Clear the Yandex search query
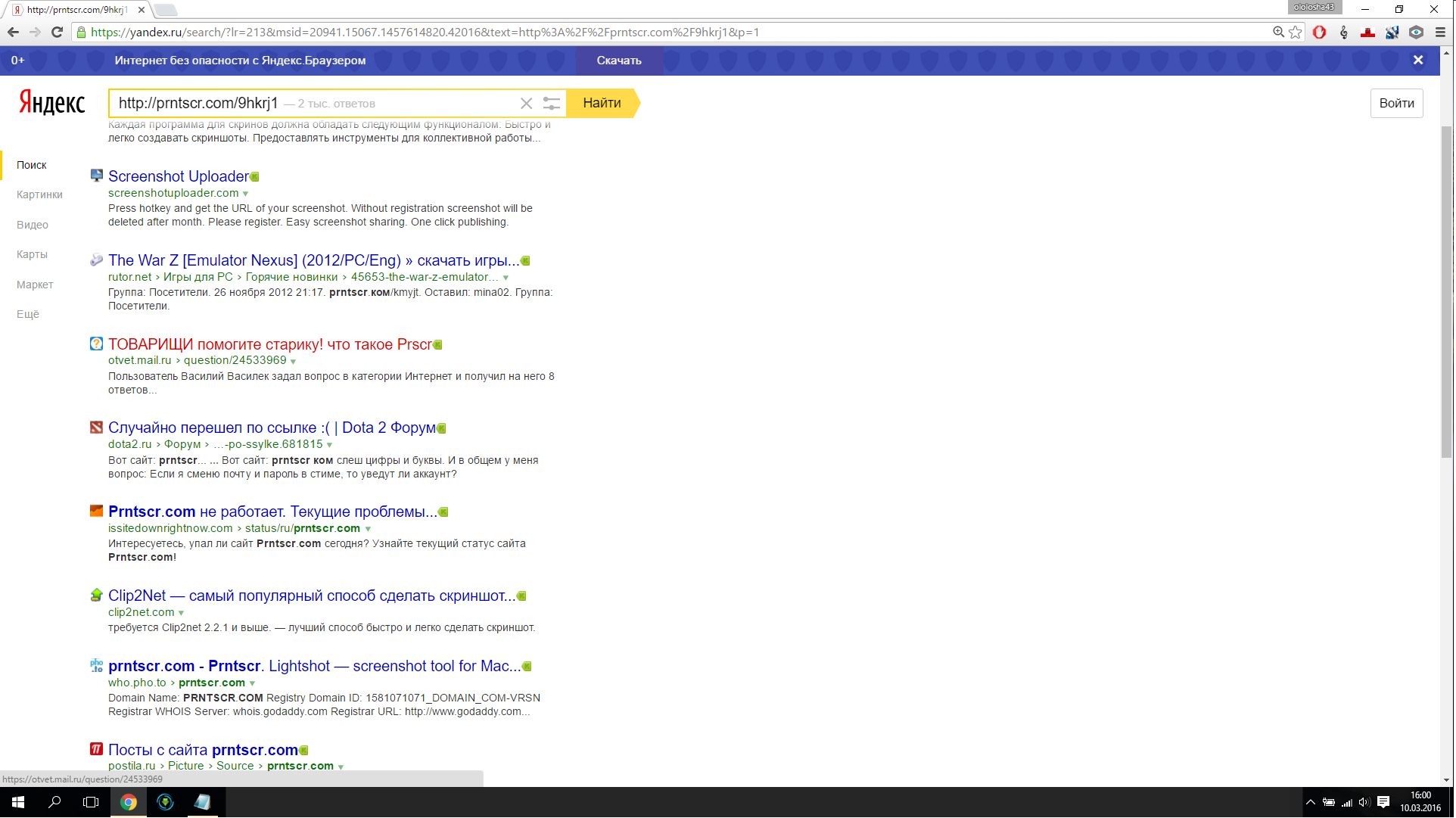1456x818 pixels. (527, 104)
